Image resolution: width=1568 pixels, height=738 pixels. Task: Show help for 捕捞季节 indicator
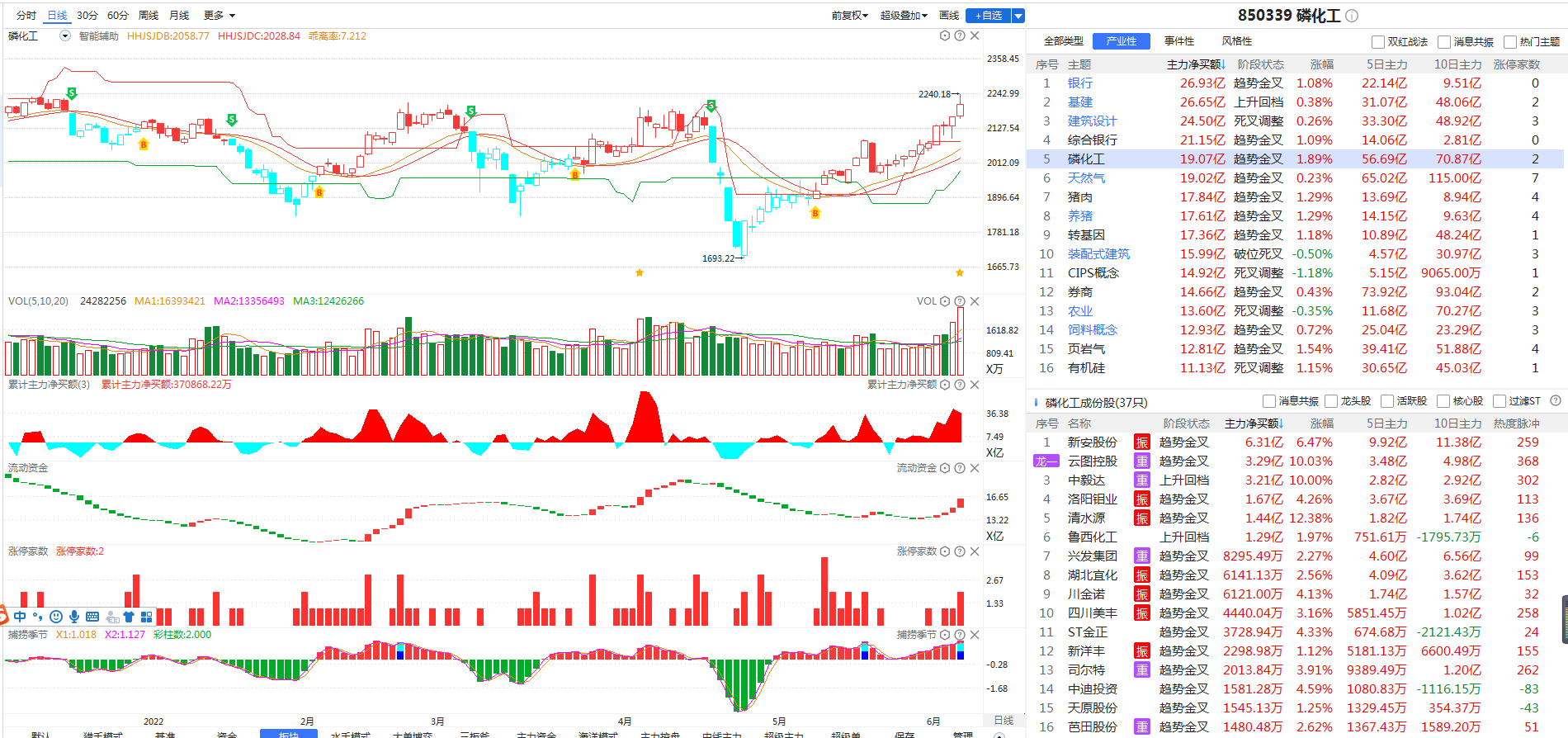[x=960, y=635]
